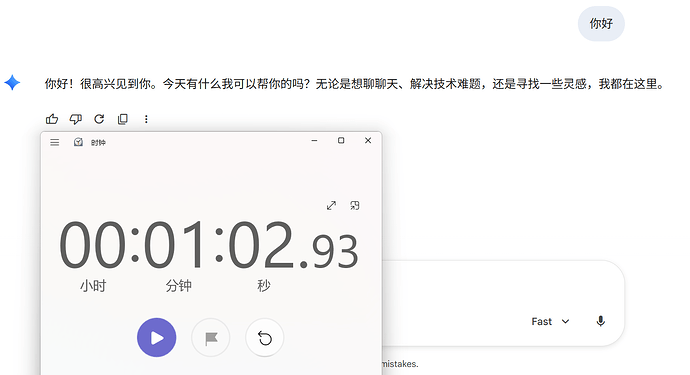
Task: Click the 时钟 window title
Action: [x=98, y=143]
